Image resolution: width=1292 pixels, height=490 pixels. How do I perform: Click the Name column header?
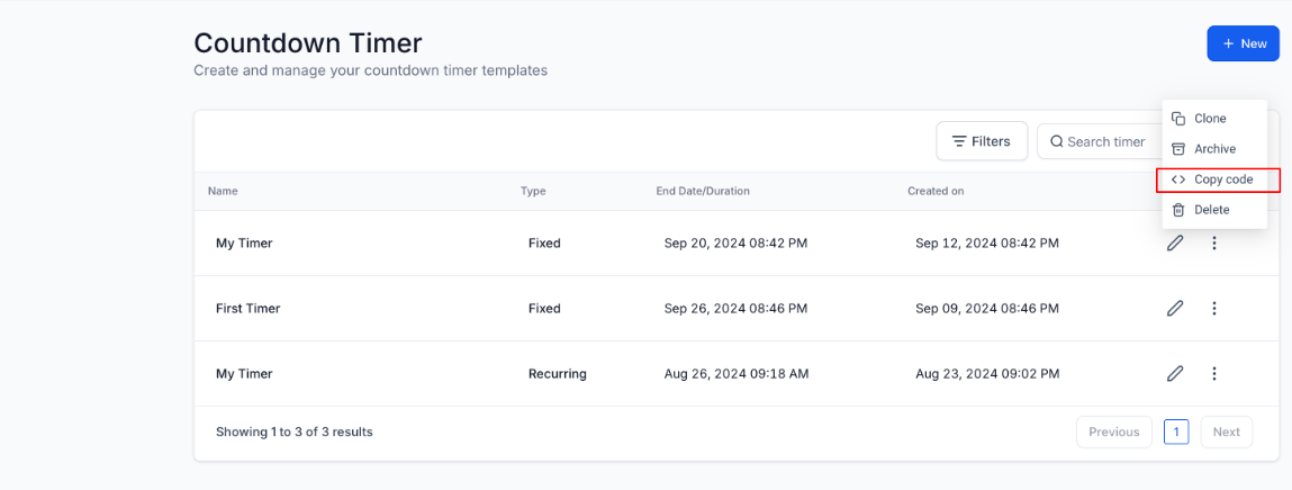coord(223,191)
